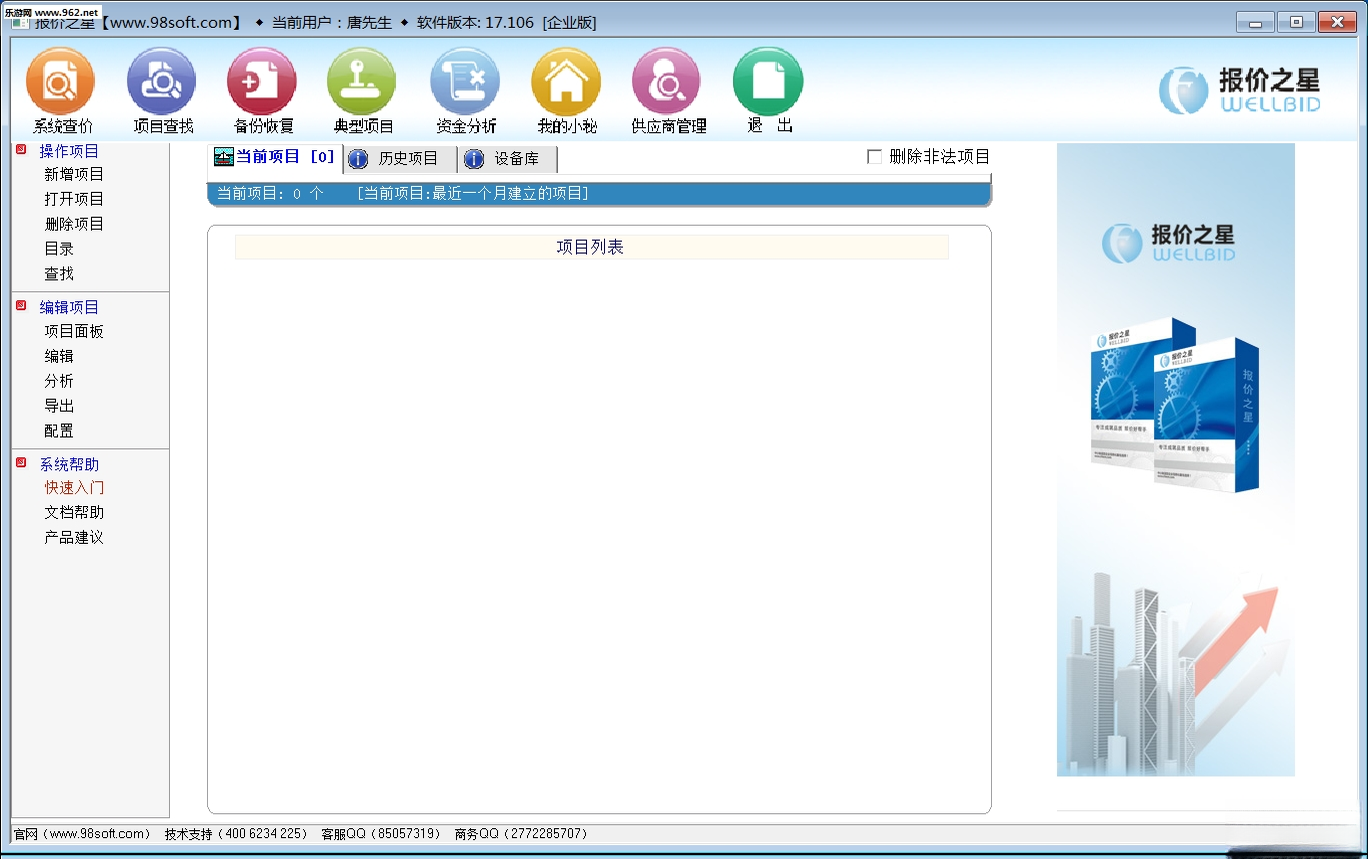Collapse the 编辑项目 section via its red icon
This screenshot has width=1368, height=859.
coord(21,306)
